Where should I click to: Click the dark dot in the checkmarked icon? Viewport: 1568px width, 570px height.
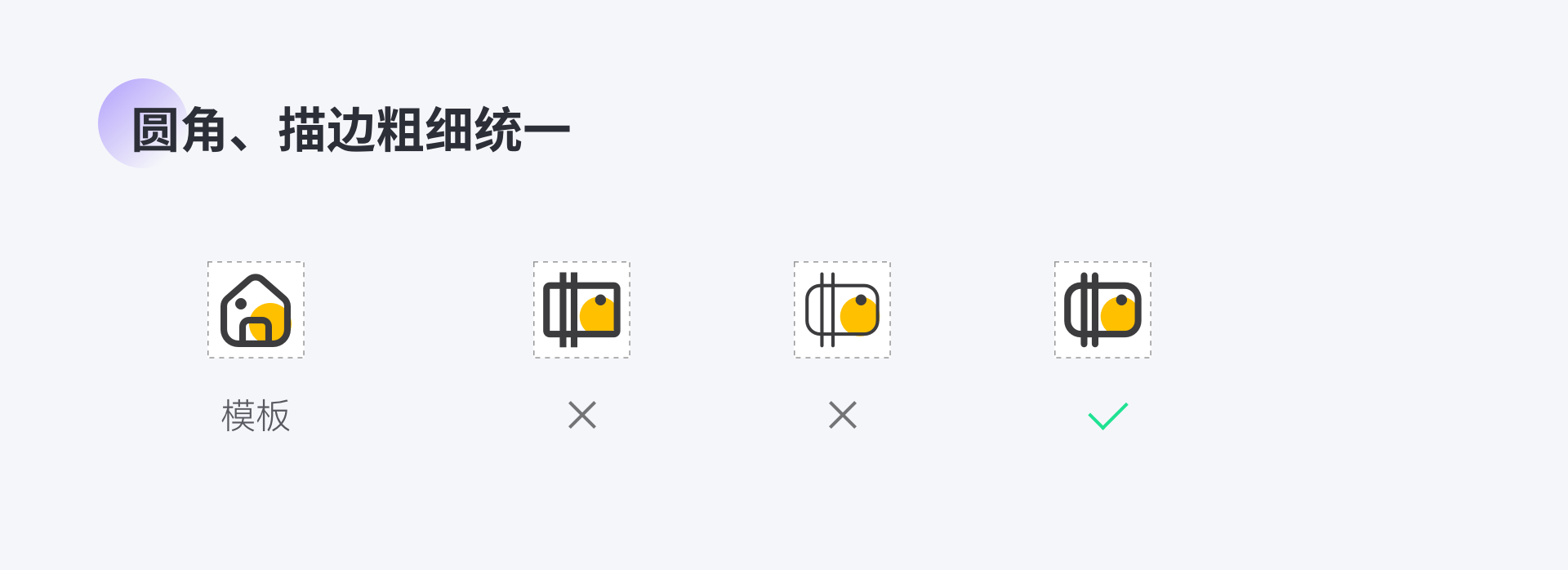[1121, 300]
